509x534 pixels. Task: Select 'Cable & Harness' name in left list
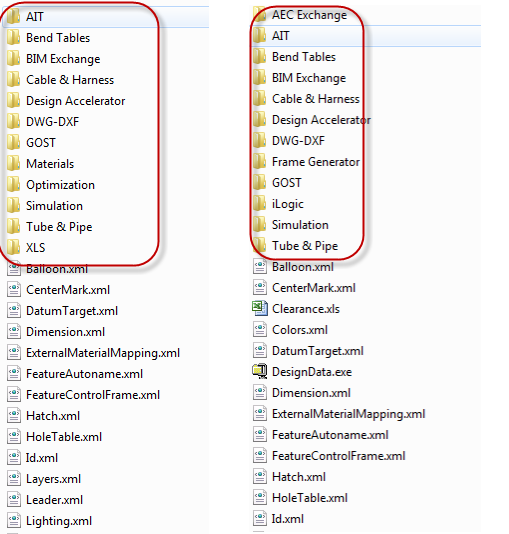point(70,80)
